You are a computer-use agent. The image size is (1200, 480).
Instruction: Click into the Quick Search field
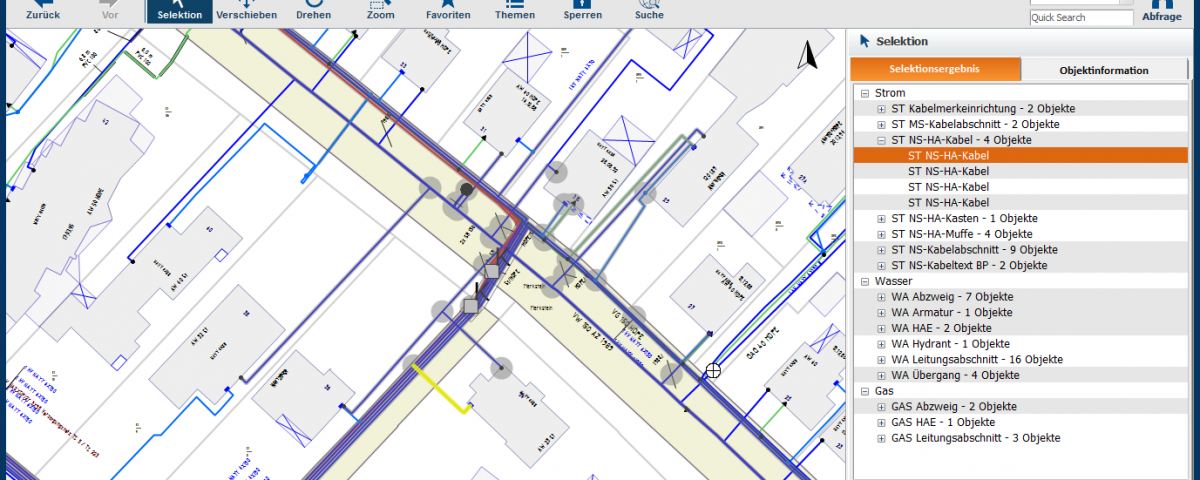[1081, 18]
